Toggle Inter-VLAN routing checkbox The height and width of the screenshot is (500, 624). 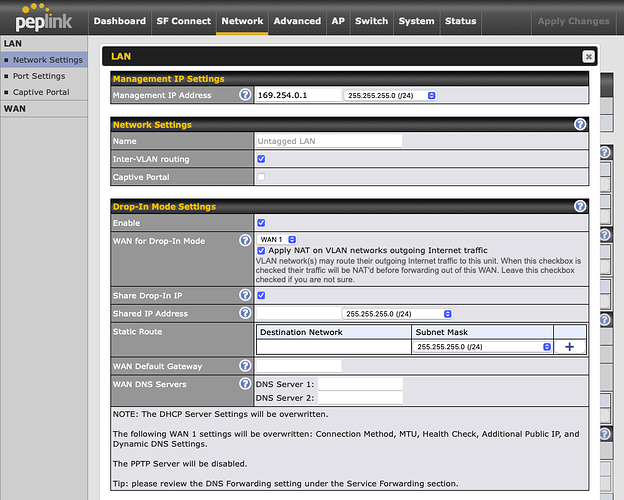[261, 159]
